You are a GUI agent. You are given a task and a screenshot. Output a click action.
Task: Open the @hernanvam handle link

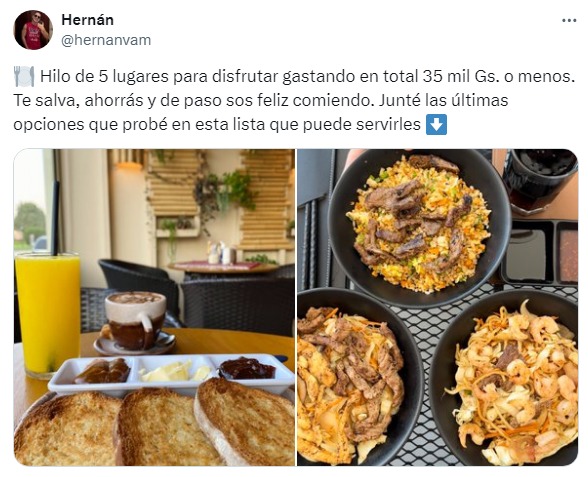(x=106, y=40)
